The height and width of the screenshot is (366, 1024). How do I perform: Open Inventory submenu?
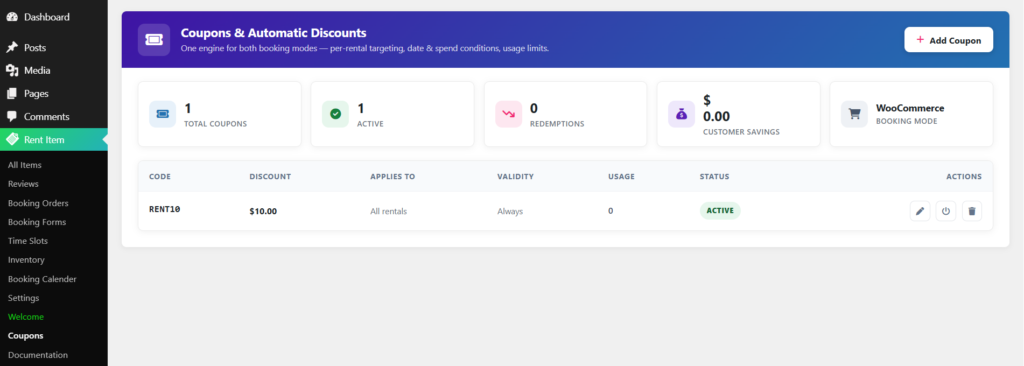26,260
